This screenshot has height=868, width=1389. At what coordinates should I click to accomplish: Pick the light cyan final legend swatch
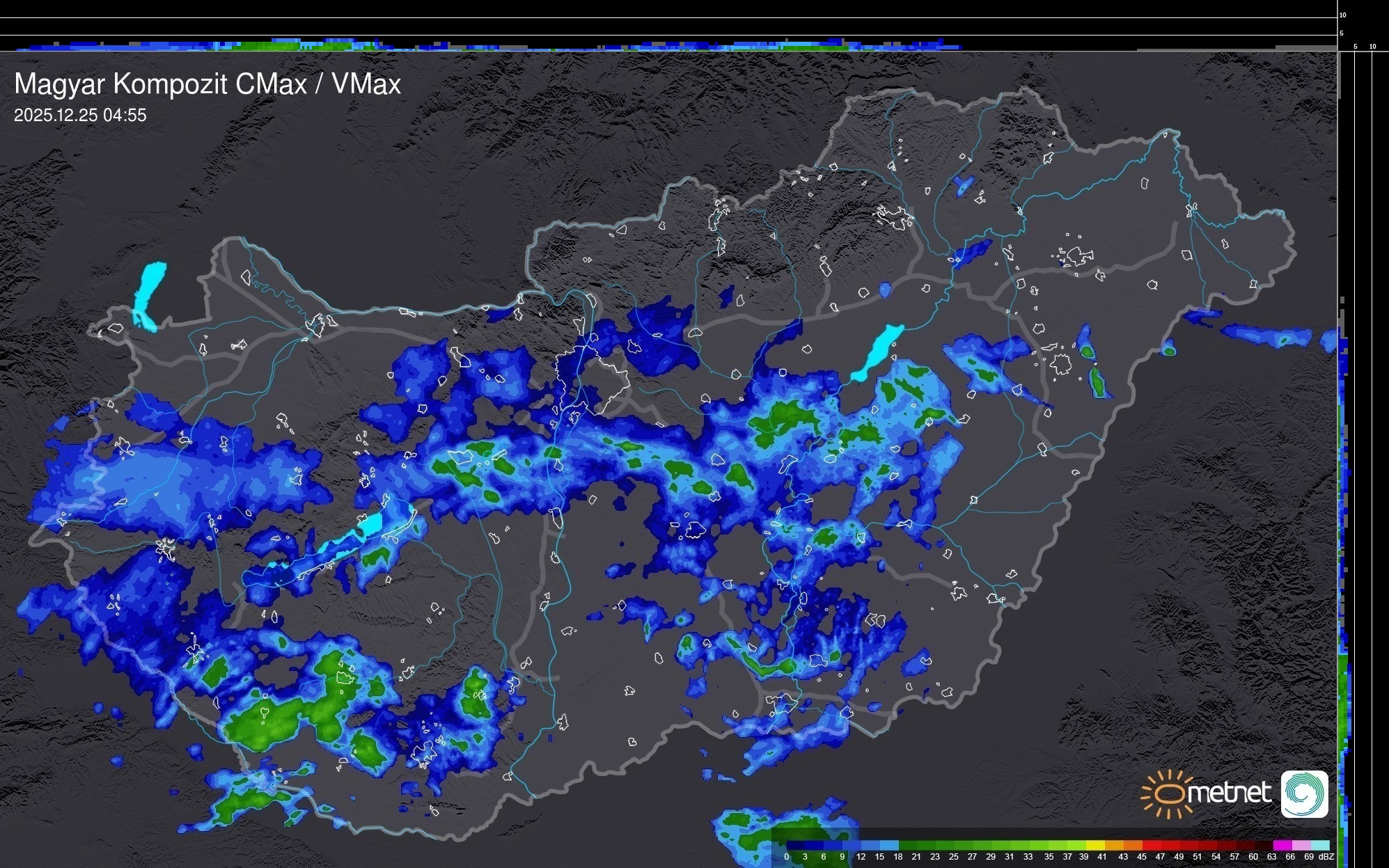click(x=1320, y=845)
